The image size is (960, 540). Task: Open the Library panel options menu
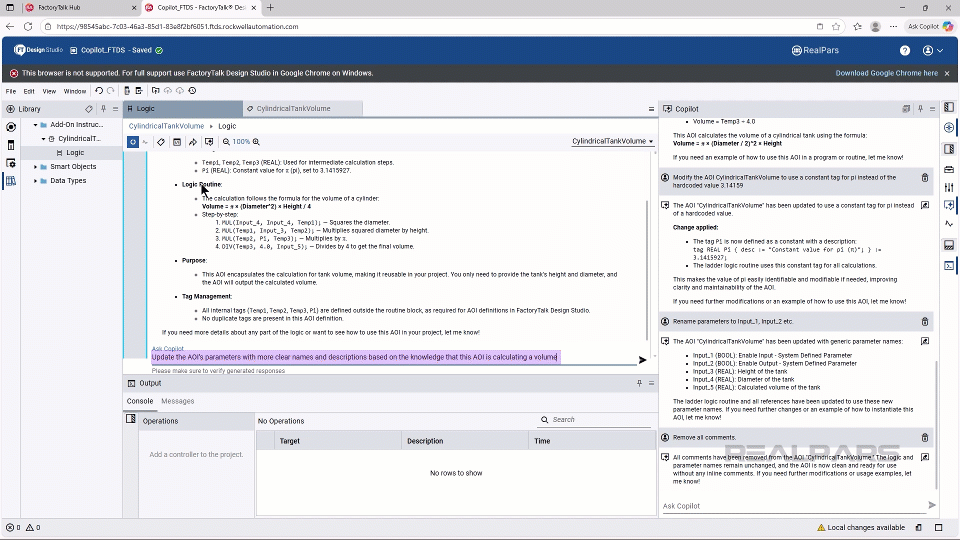[115, 109]
